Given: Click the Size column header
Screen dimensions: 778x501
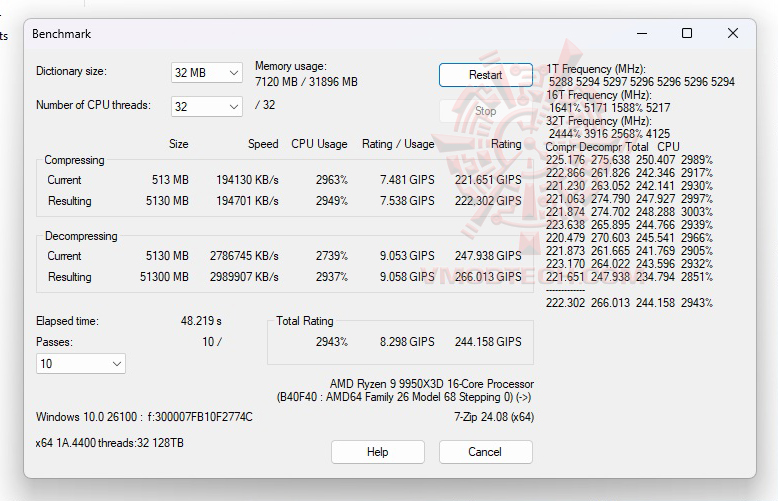Looking at the screenshot, I should tap(179, 144).
